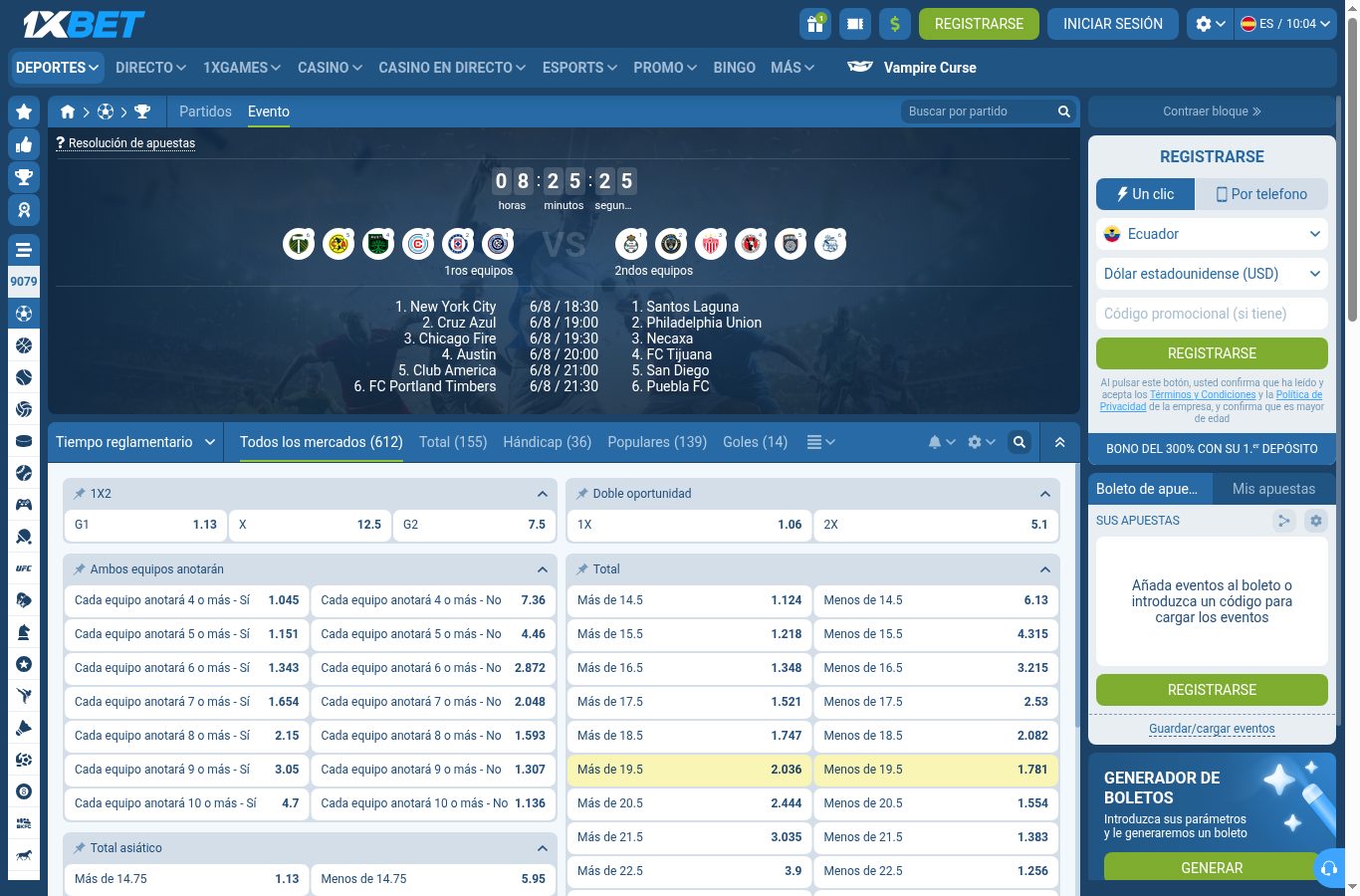
Task: Open header settings gear dropdown
Action: click(1211, 24)
